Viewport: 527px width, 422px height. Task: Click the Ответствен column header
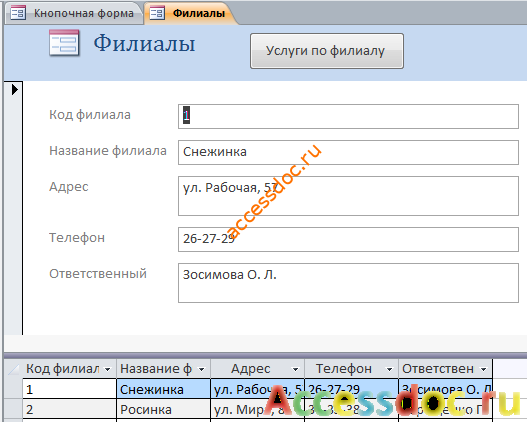click(x=445, y=369)
